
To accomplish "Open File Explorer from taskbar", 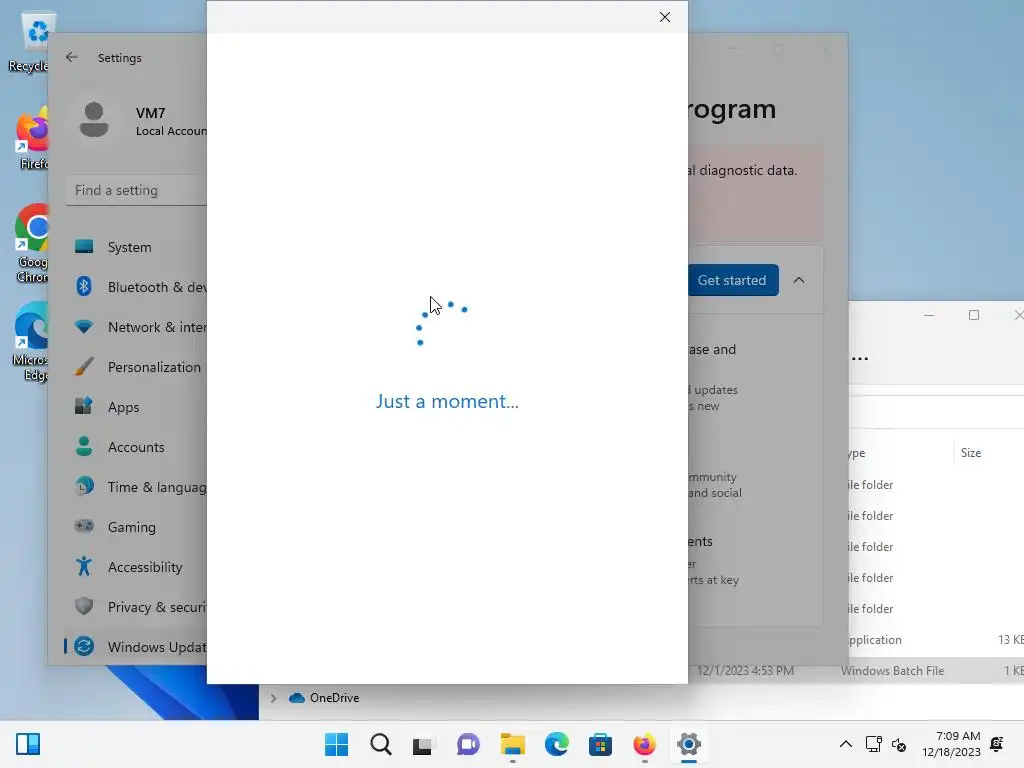I will coord(513,744).
